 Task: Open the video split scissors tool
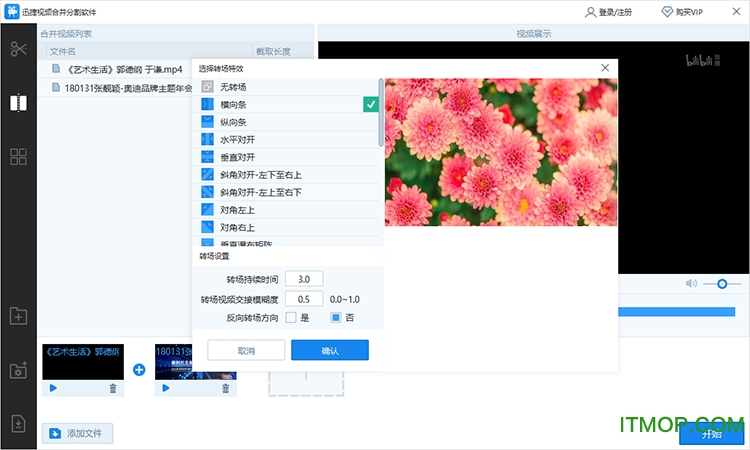(x=18, y=49)
